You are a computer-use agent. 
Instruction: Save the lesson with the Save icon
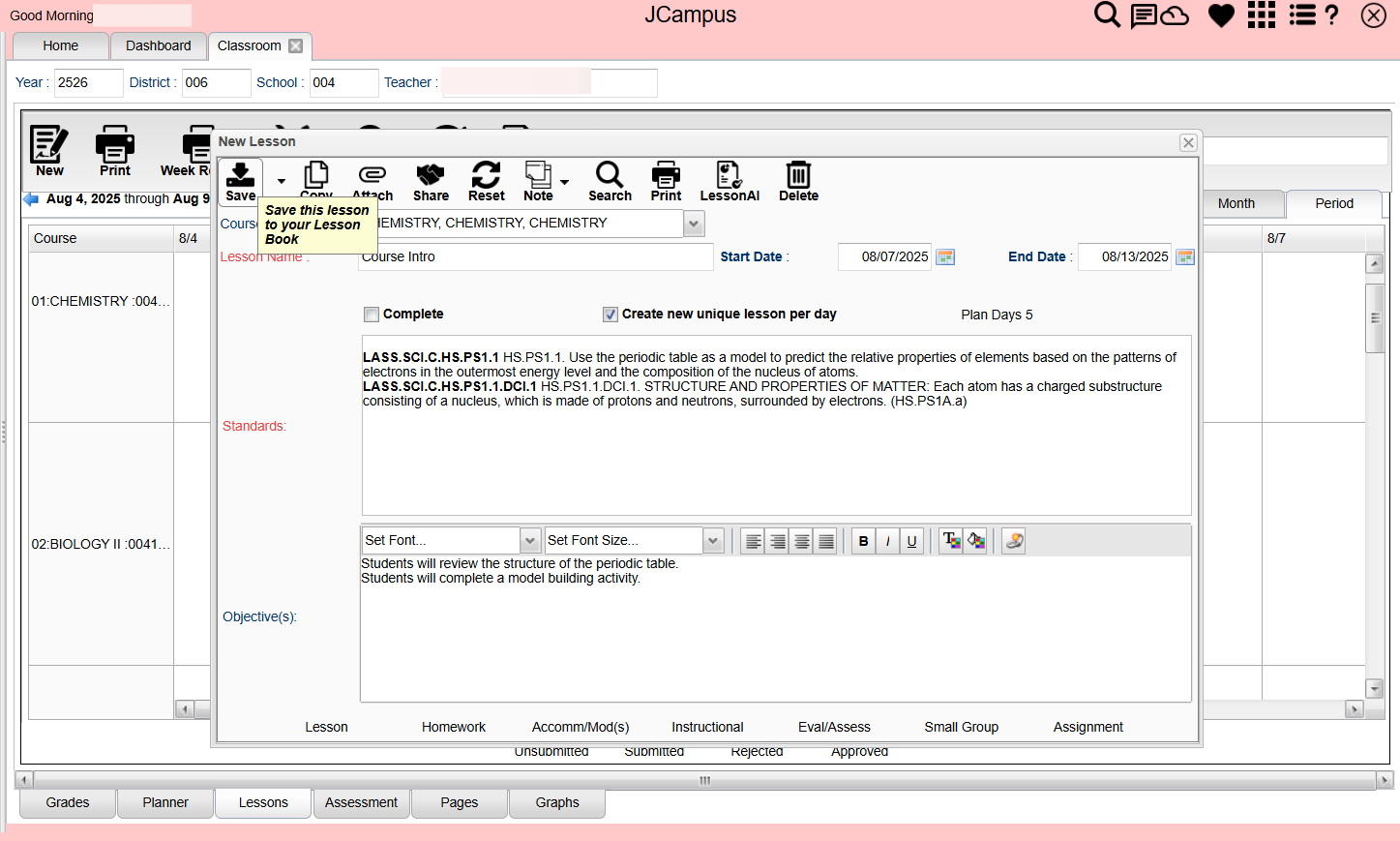pos(240,181)
